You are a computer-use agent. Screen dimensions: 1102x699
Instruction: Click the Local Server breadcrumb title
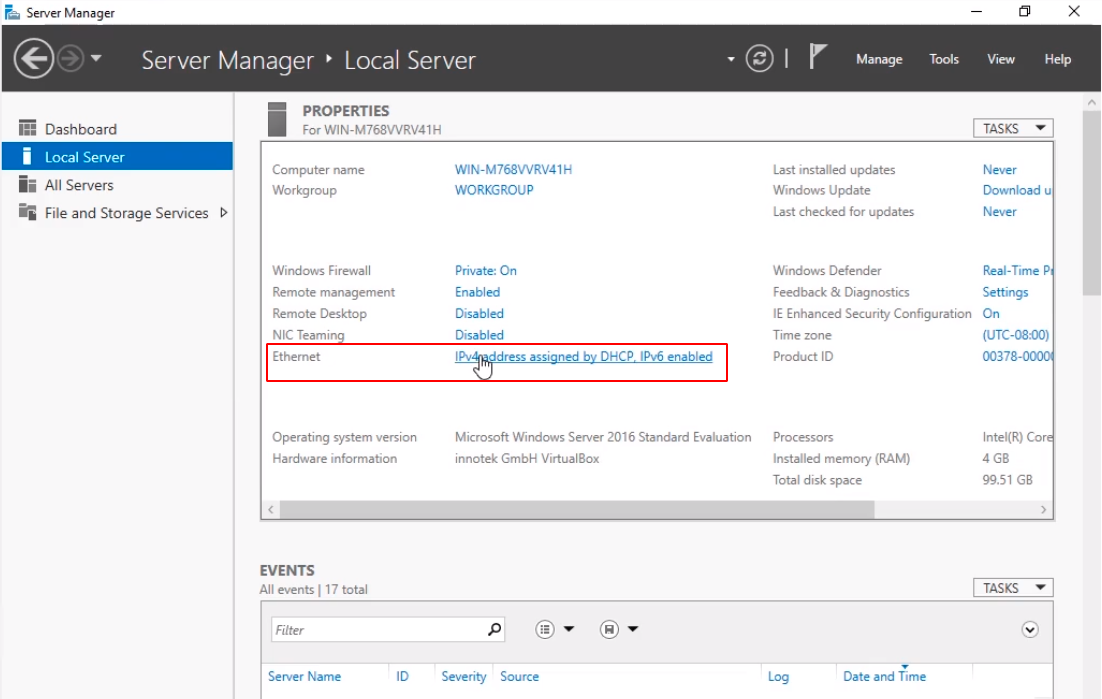[410, 60]
